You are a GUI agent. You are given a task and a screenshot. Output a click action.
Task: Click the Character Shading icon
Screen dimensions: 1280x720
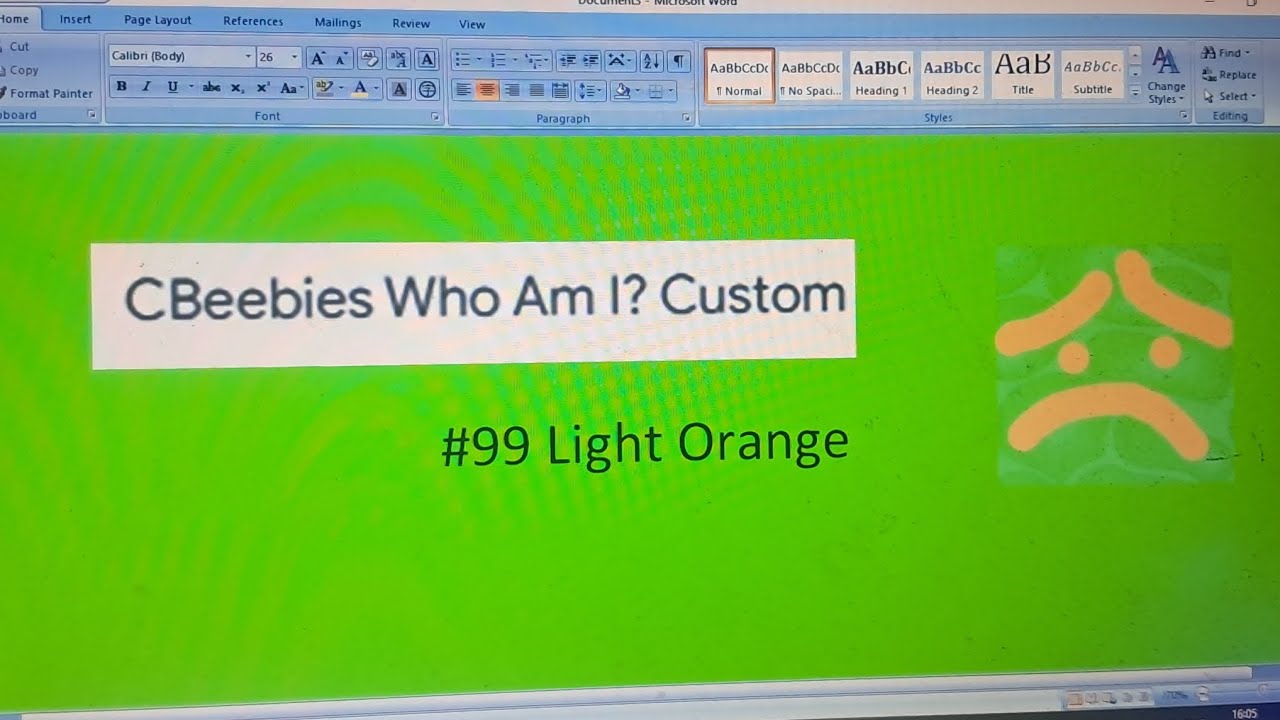[x=399, y=89]
